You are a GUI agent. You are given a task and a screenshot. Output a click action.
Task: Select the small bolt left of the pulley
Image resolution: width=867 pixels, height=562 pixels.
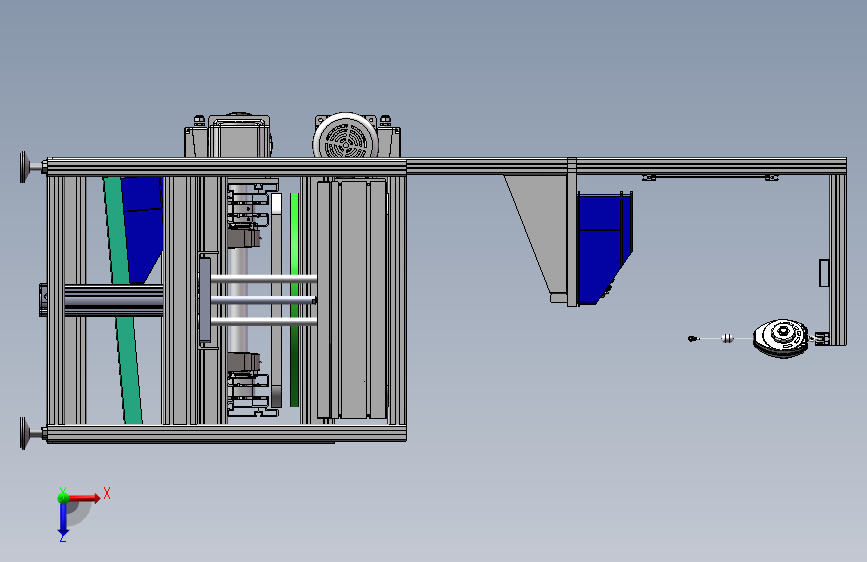point(693,339)
